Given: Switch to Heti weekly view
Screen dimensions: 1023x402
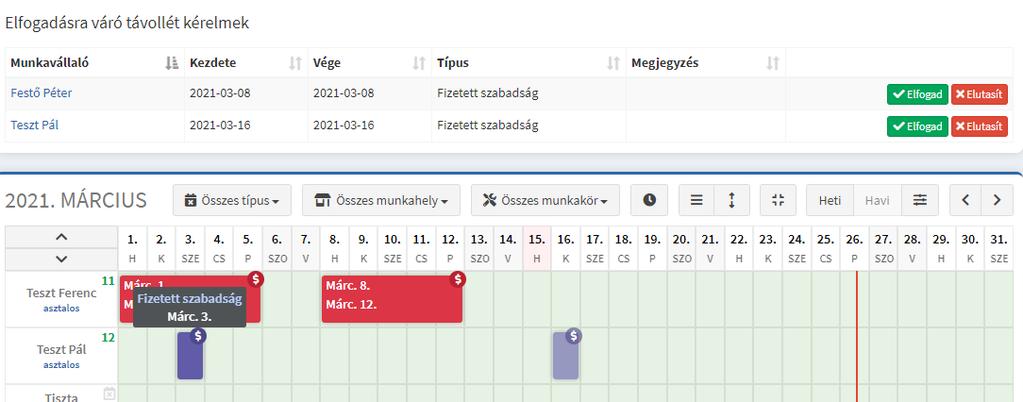Looking at the screenshot, I should [830, 200].
